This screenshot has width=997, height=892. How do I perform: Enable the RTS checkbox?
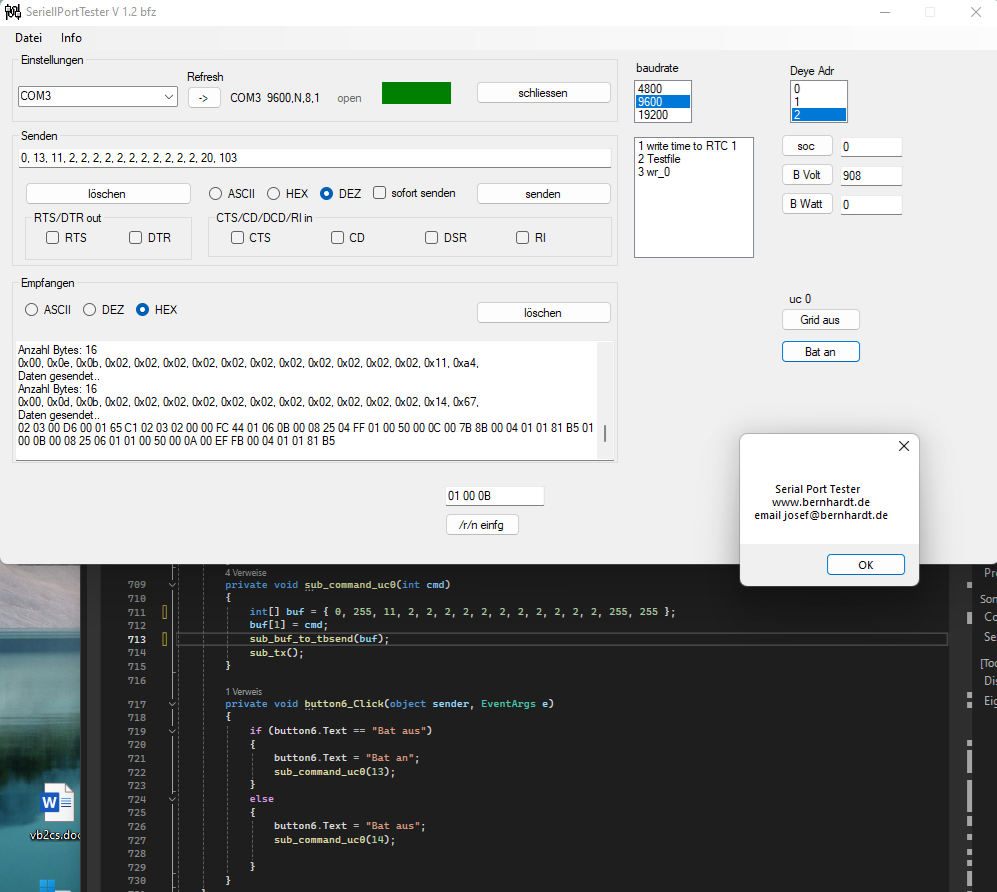53,238
